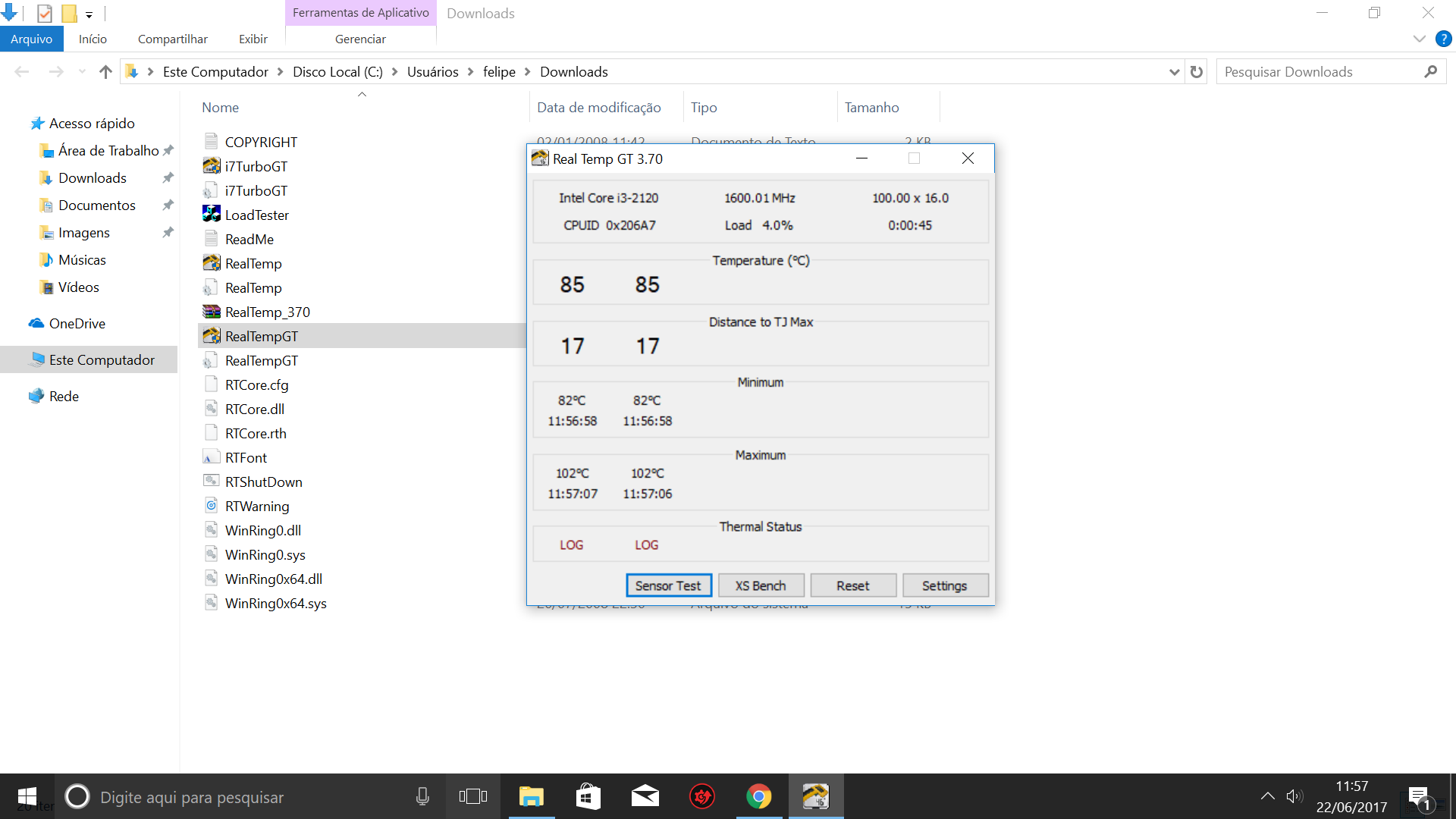Refresh the Downloads folder
This screenshot has width=1456, height=819.
tap(1197, 72)
